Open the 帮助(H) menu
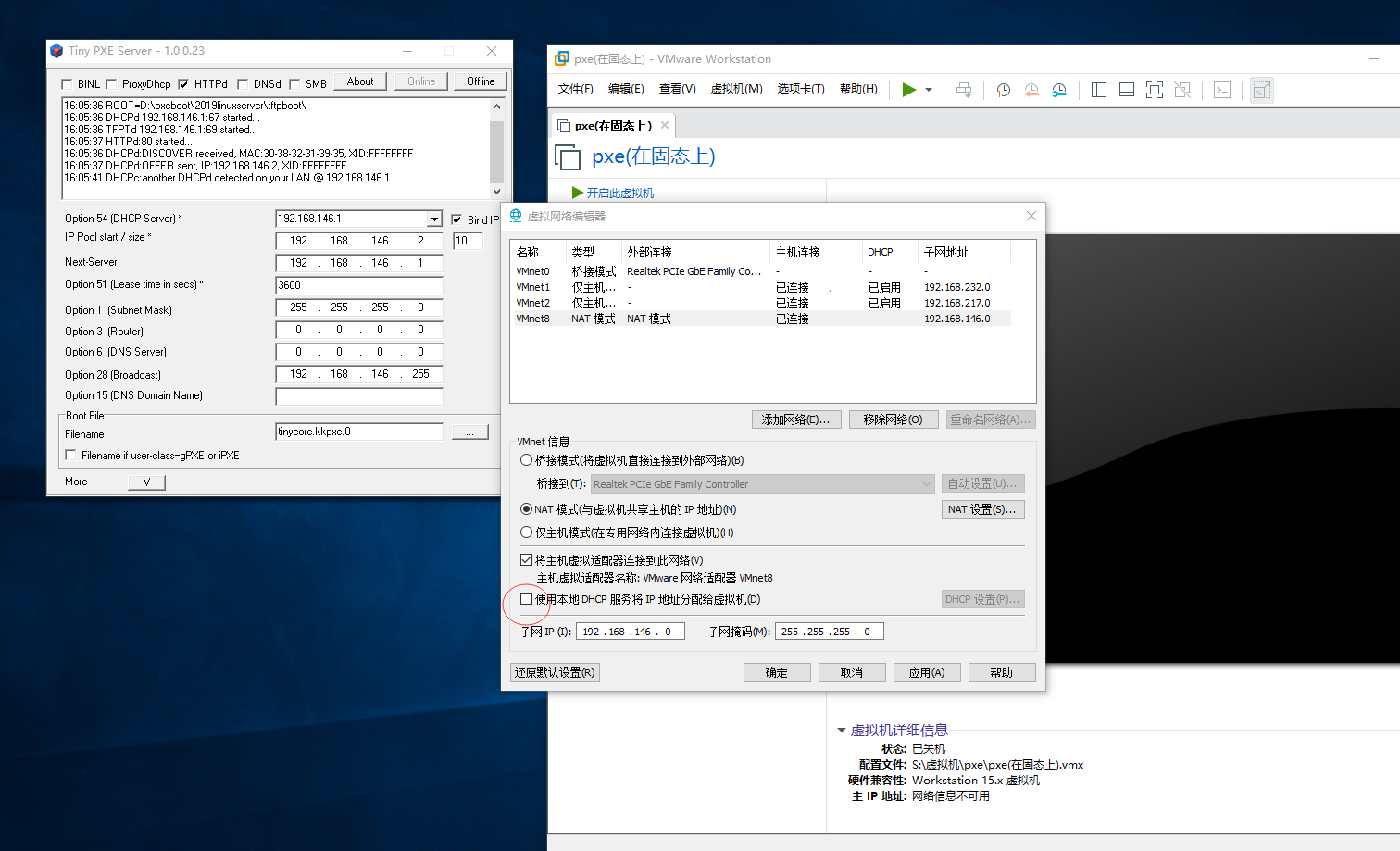The width and height of the screenshot is (1400, 851). 858,89
